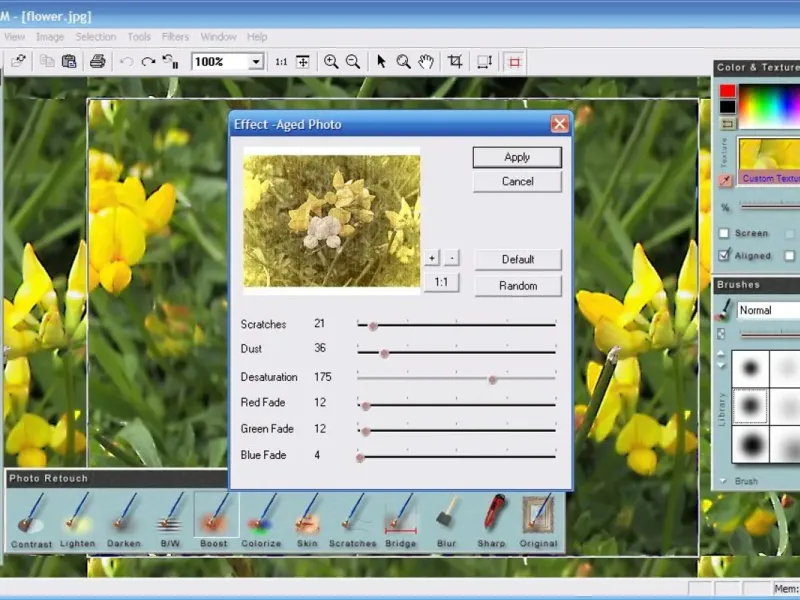Click the Zoom In magnifier icon

(331, 61)
